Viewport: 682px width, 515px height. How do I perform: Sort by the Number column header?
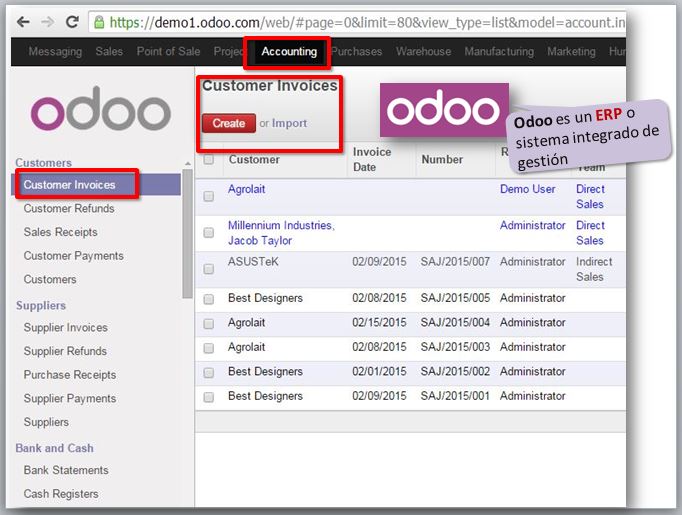point(442,160)
